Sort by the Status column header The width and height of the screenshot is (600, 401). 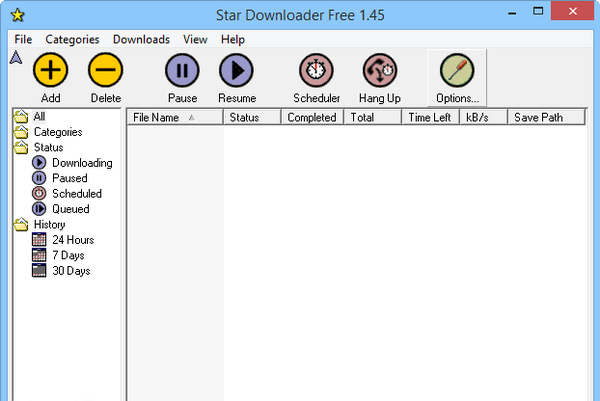(253, 117)
